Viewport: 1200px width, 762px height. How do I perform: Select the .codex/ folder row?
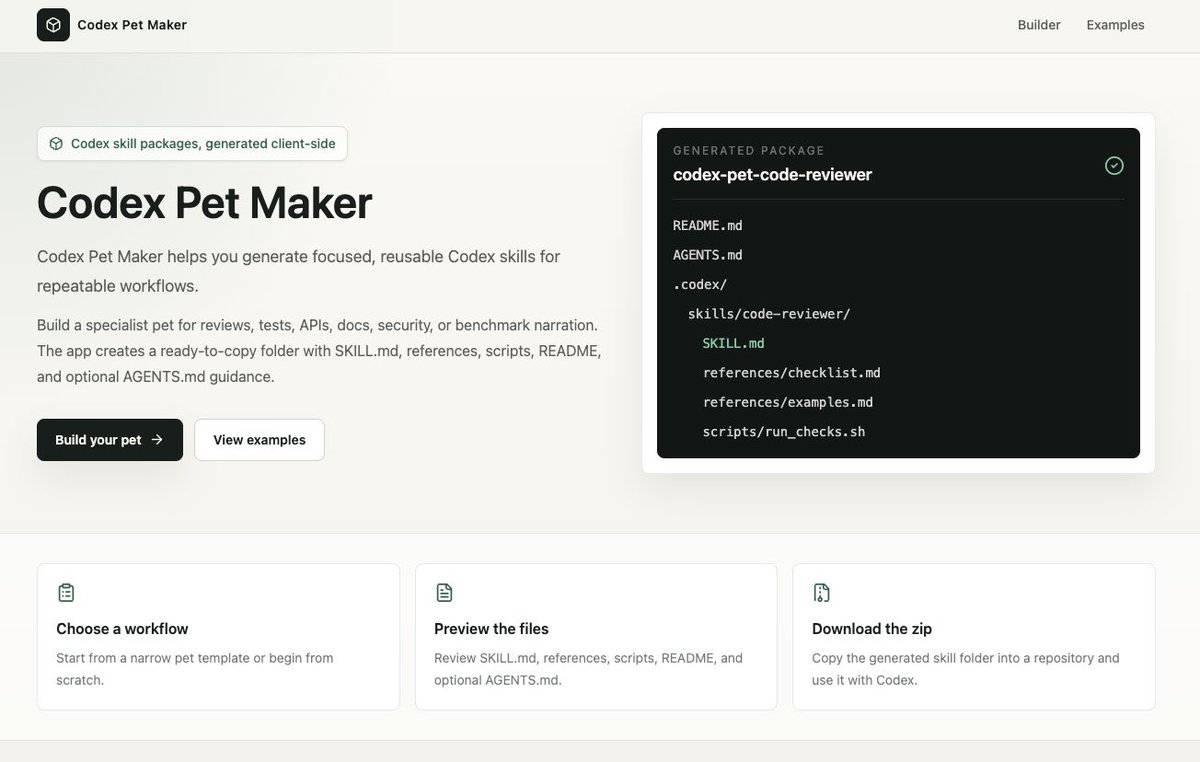coord(700,284)
